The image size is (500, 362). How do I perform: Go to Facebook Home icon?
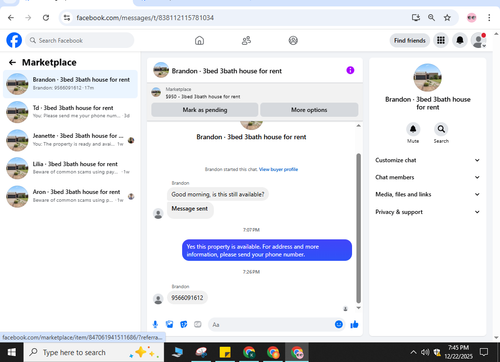[199, 41]
